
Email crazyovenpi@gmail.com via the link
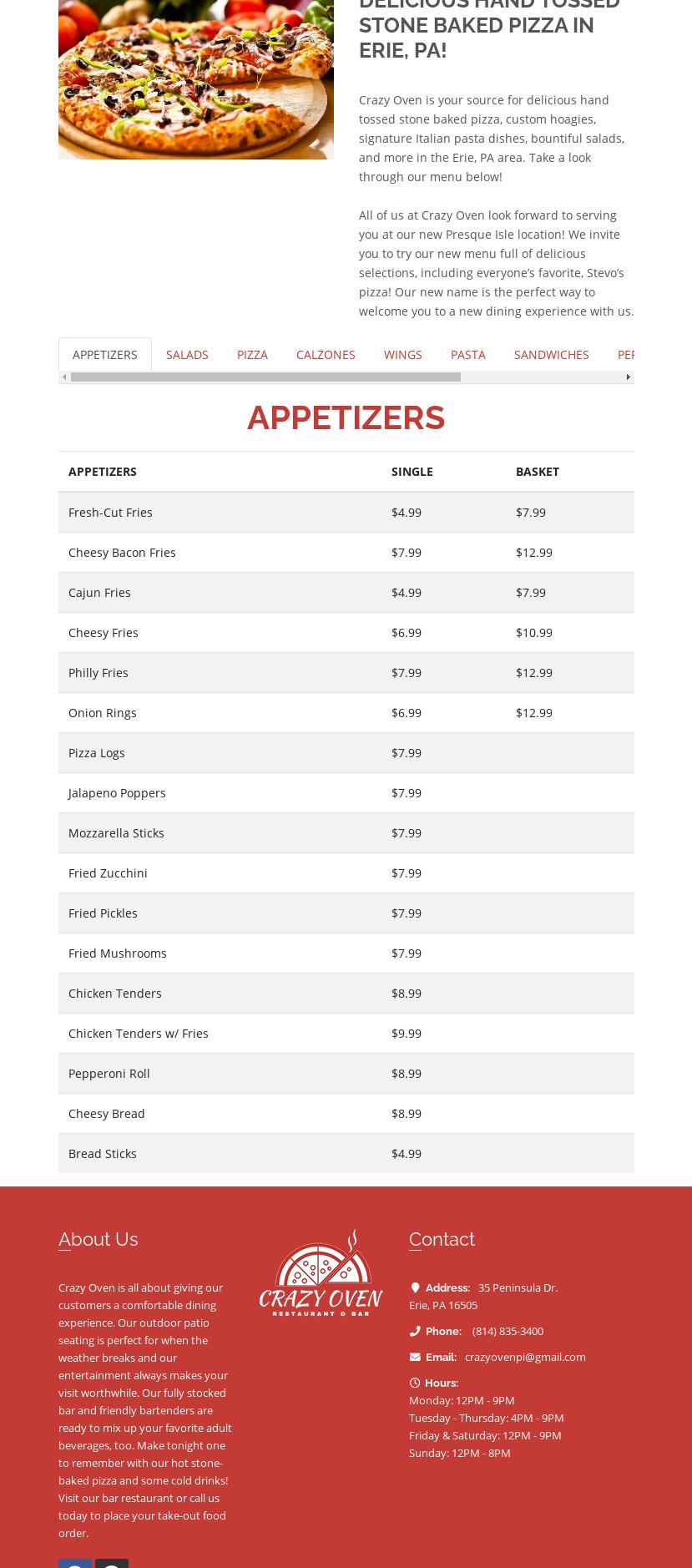click(x=525, y=1357)
